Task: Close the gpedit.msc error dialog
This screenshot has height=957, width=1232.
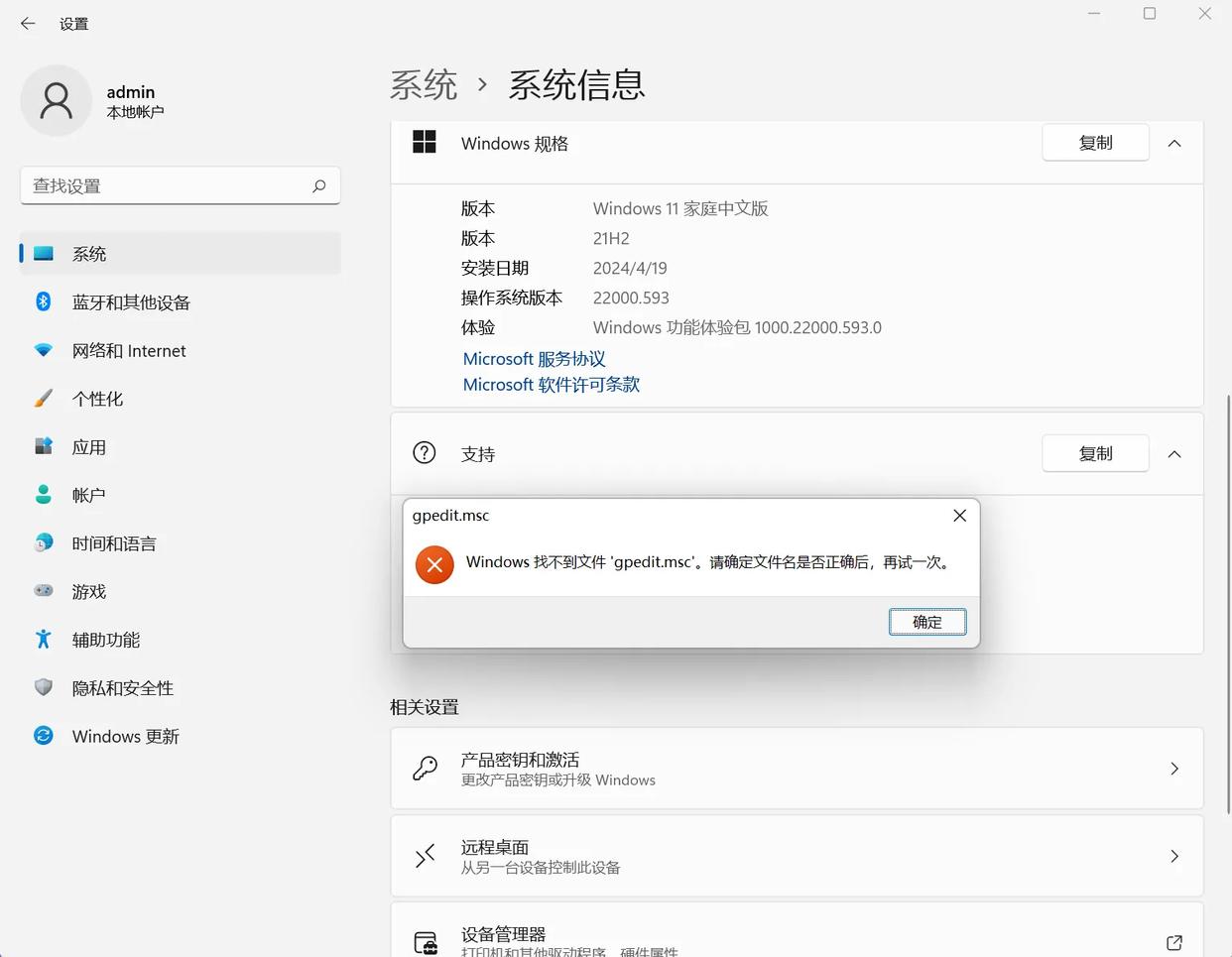Action: (959, 516)
